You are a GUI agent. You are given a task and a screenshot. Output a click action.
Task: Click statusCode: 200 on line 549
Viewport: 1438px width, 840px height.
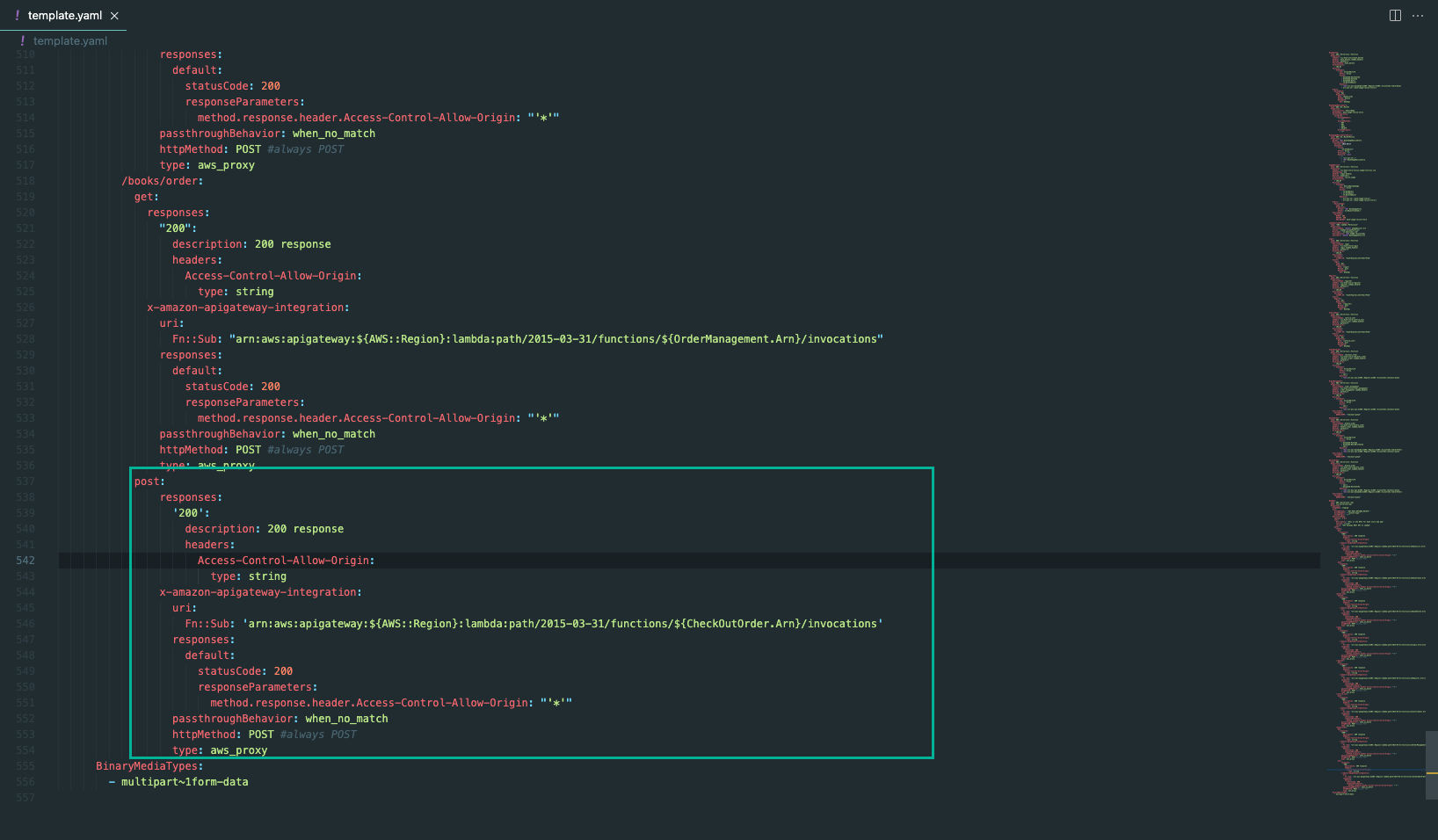pos(245,671)
